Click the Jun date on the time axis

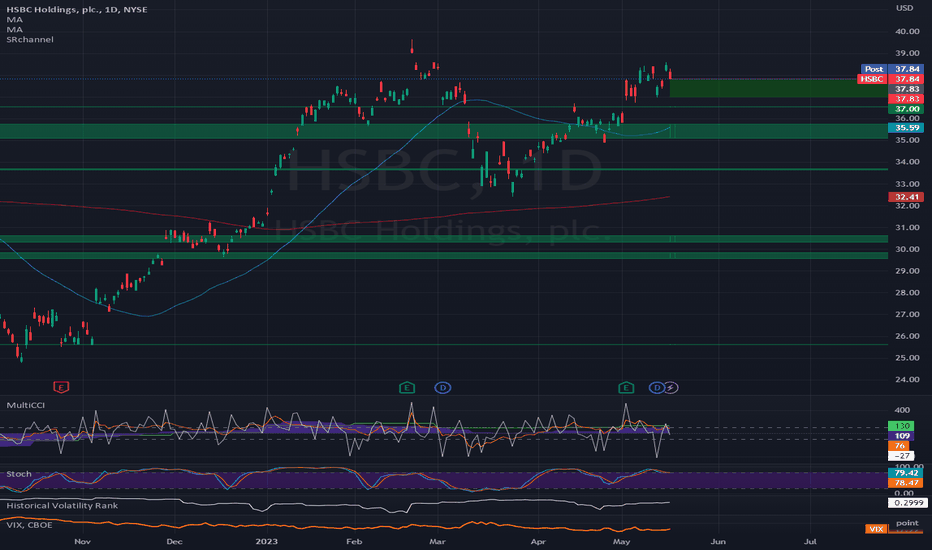coord(718,542)
